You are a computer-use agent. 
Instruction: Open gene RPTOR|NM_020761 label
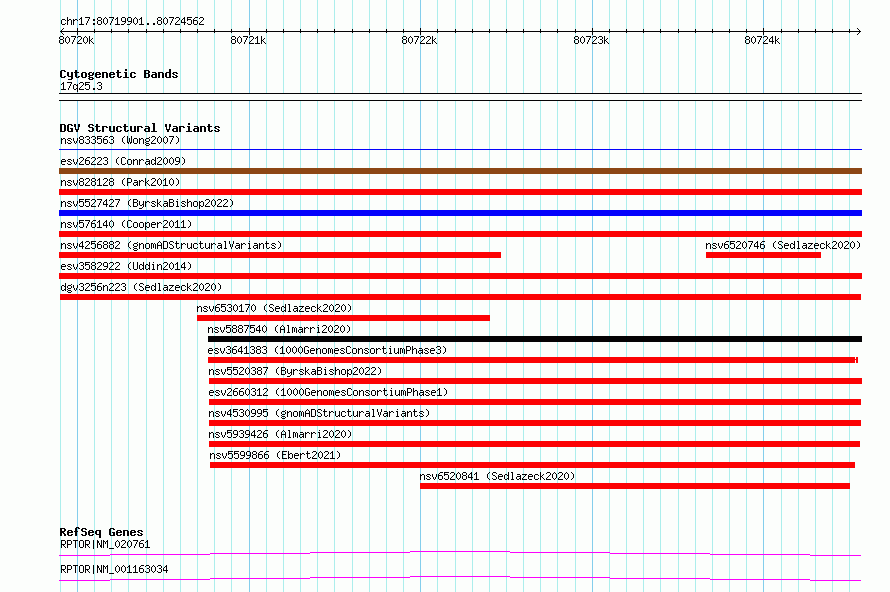pos(105,544)
